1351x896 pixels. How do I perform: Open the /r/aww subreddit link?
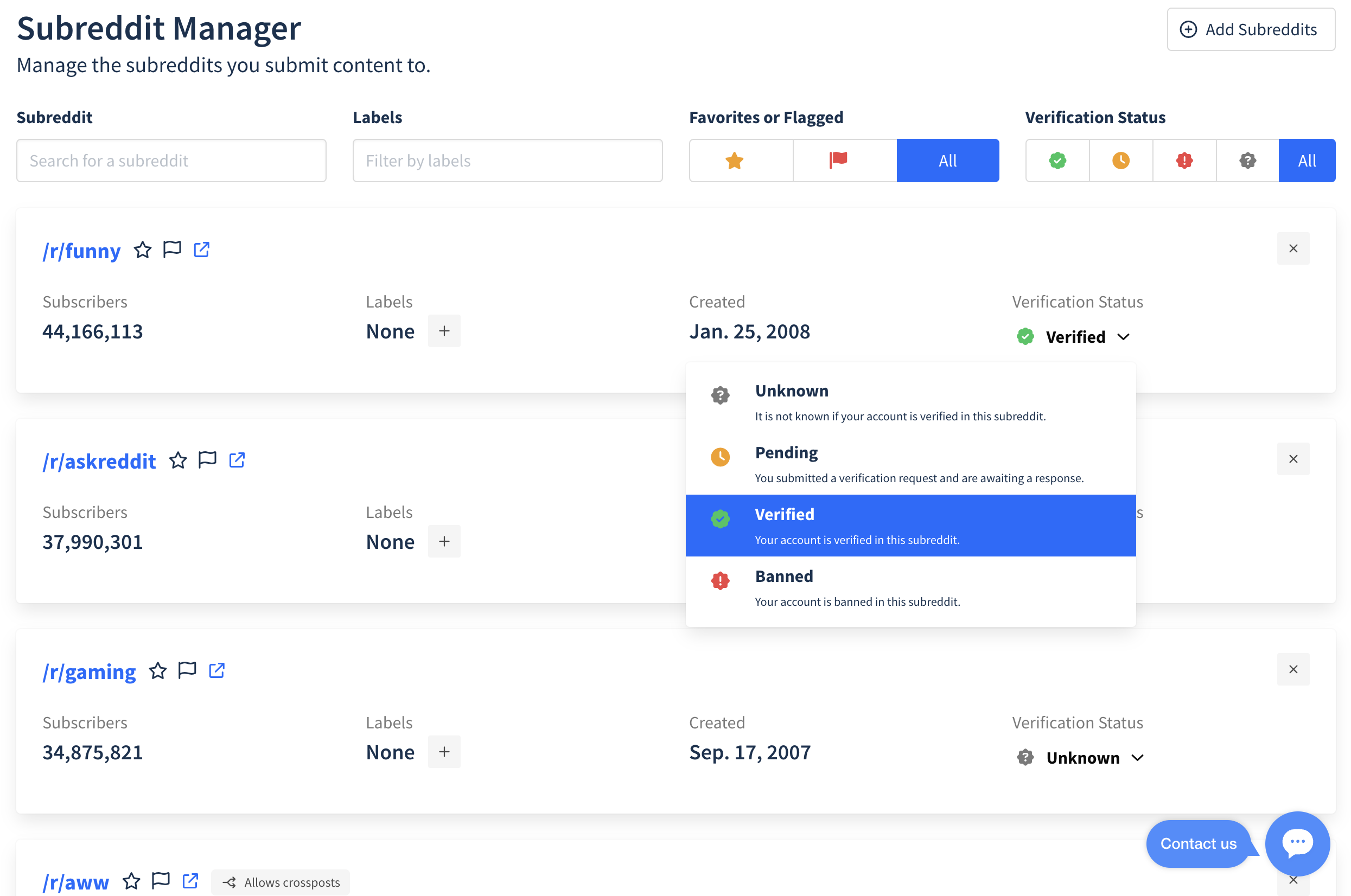click(x=76, y=882)
